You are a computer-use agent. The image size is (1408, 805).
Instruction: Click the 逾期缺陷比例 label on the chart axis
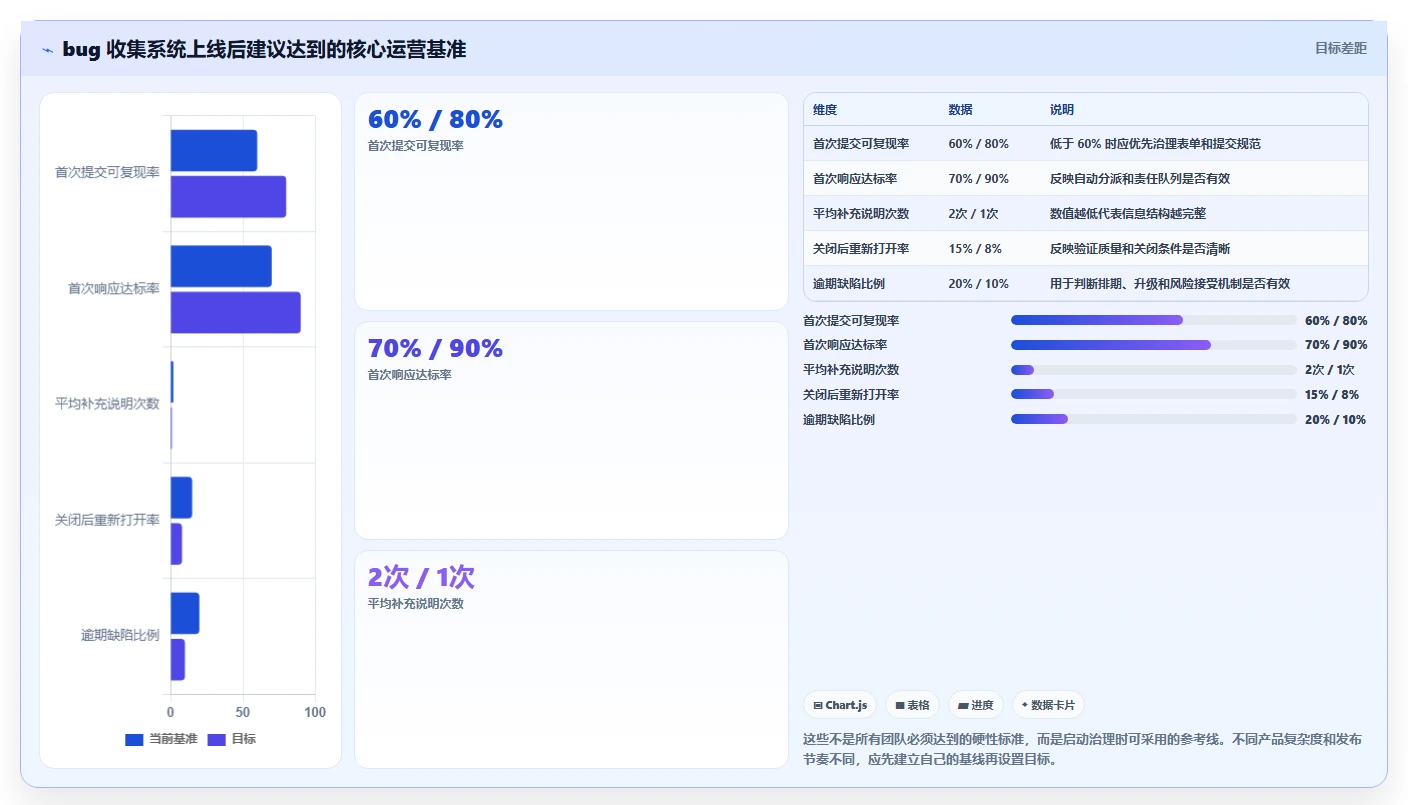(120, 635)
